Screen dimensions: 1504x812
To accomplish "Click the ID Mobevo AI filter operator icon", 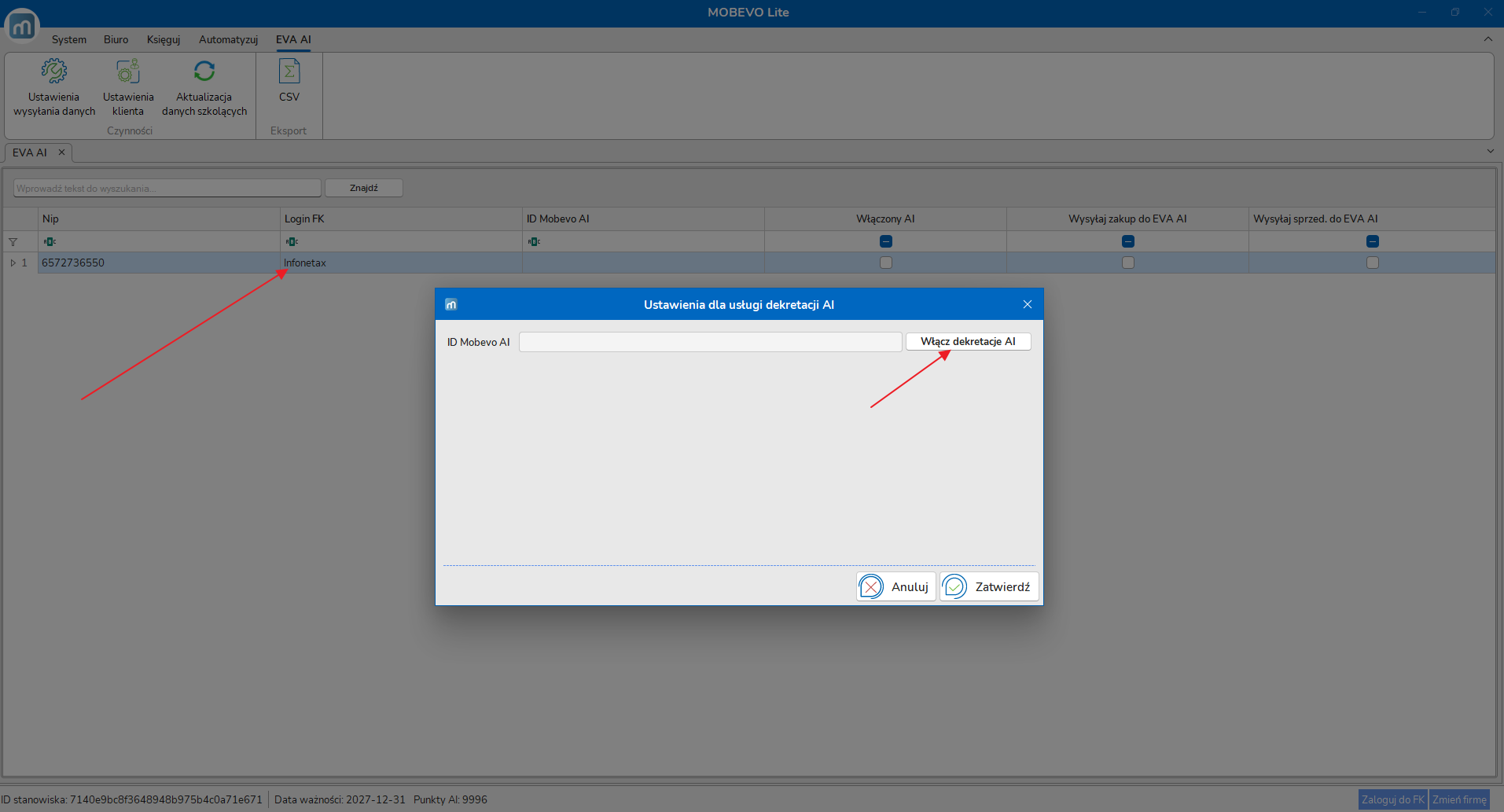I will tap(534, 242).
